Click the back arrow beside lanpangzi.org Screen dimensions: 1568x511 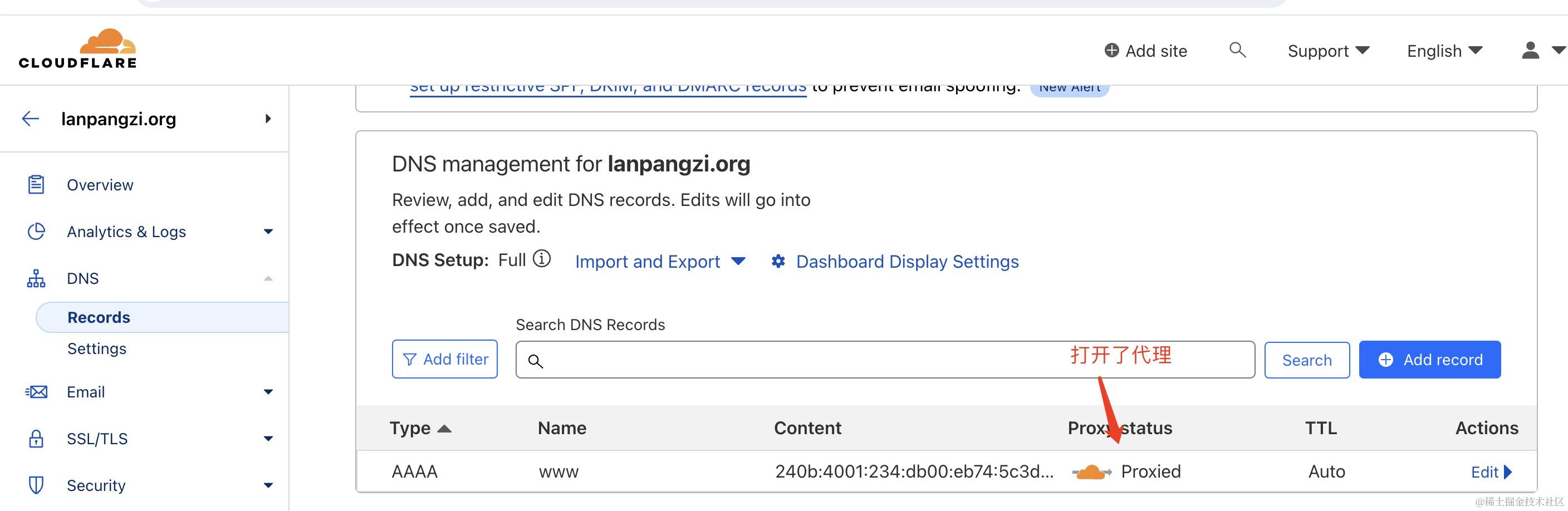click(x=31, y=119)
